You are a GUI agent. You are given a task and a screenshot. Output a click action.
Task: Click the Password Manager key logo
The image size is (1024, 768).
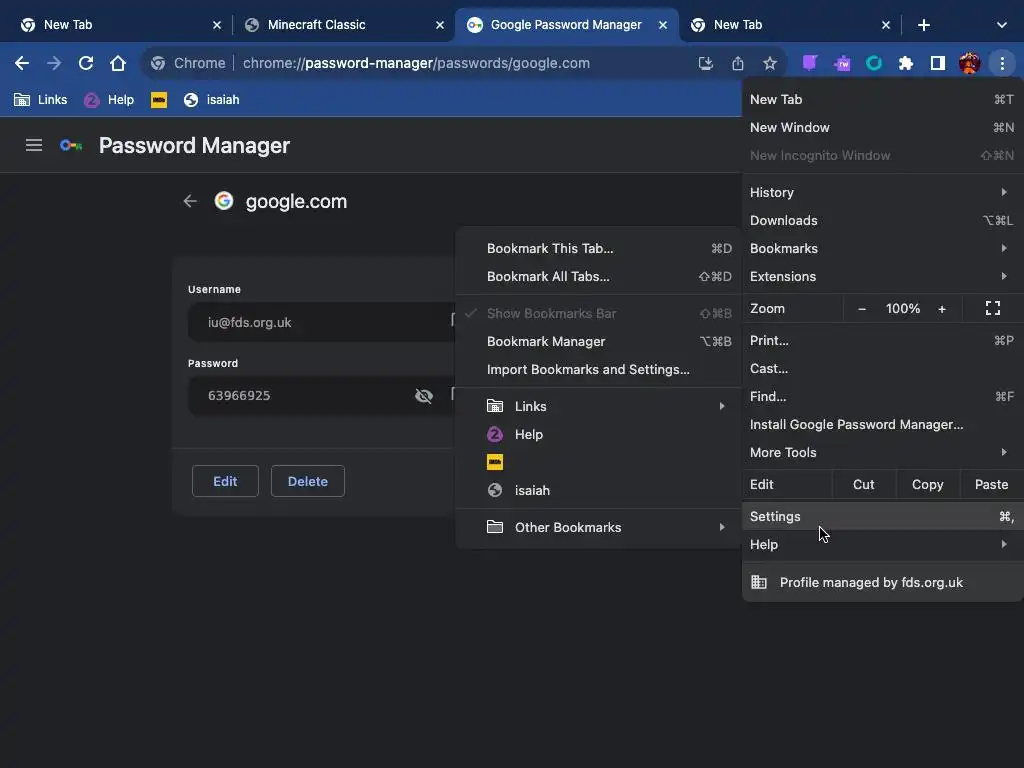(71, 145)
